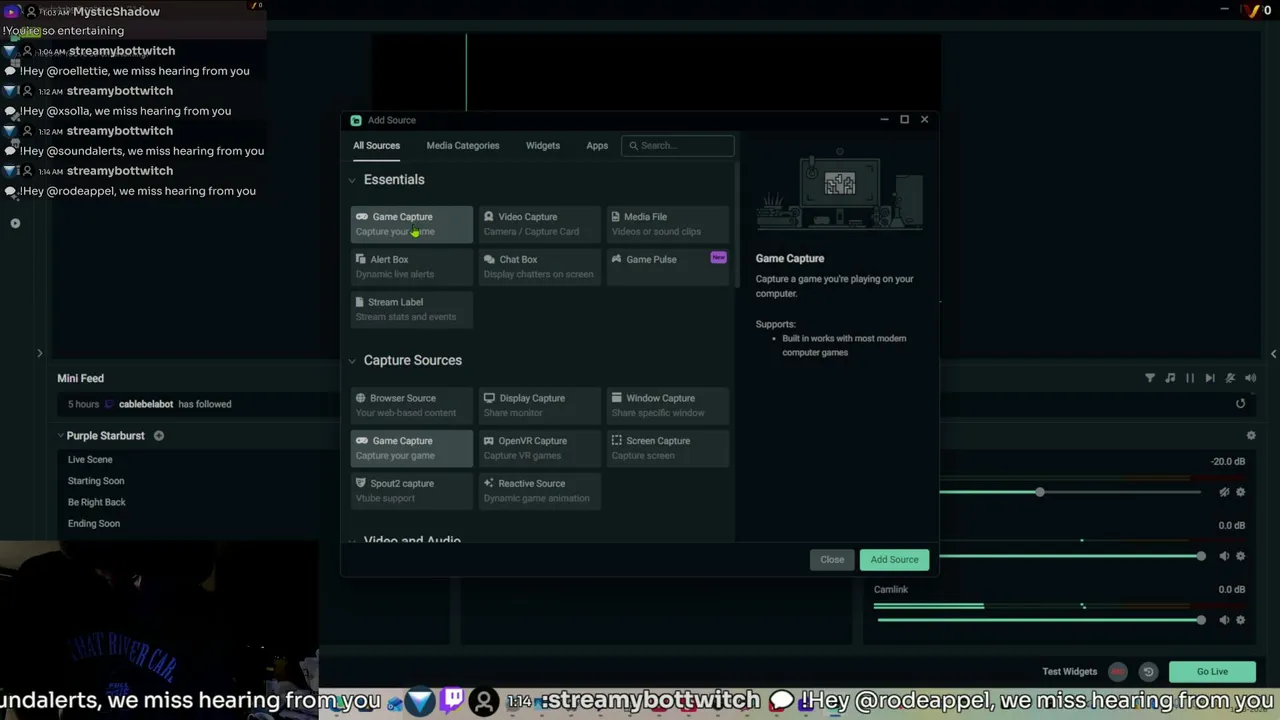The height and width of the screenshot is (720, 1280).
Task: Open settings gear on the -20.0 dB source
Action: [x=1240, y=492]
